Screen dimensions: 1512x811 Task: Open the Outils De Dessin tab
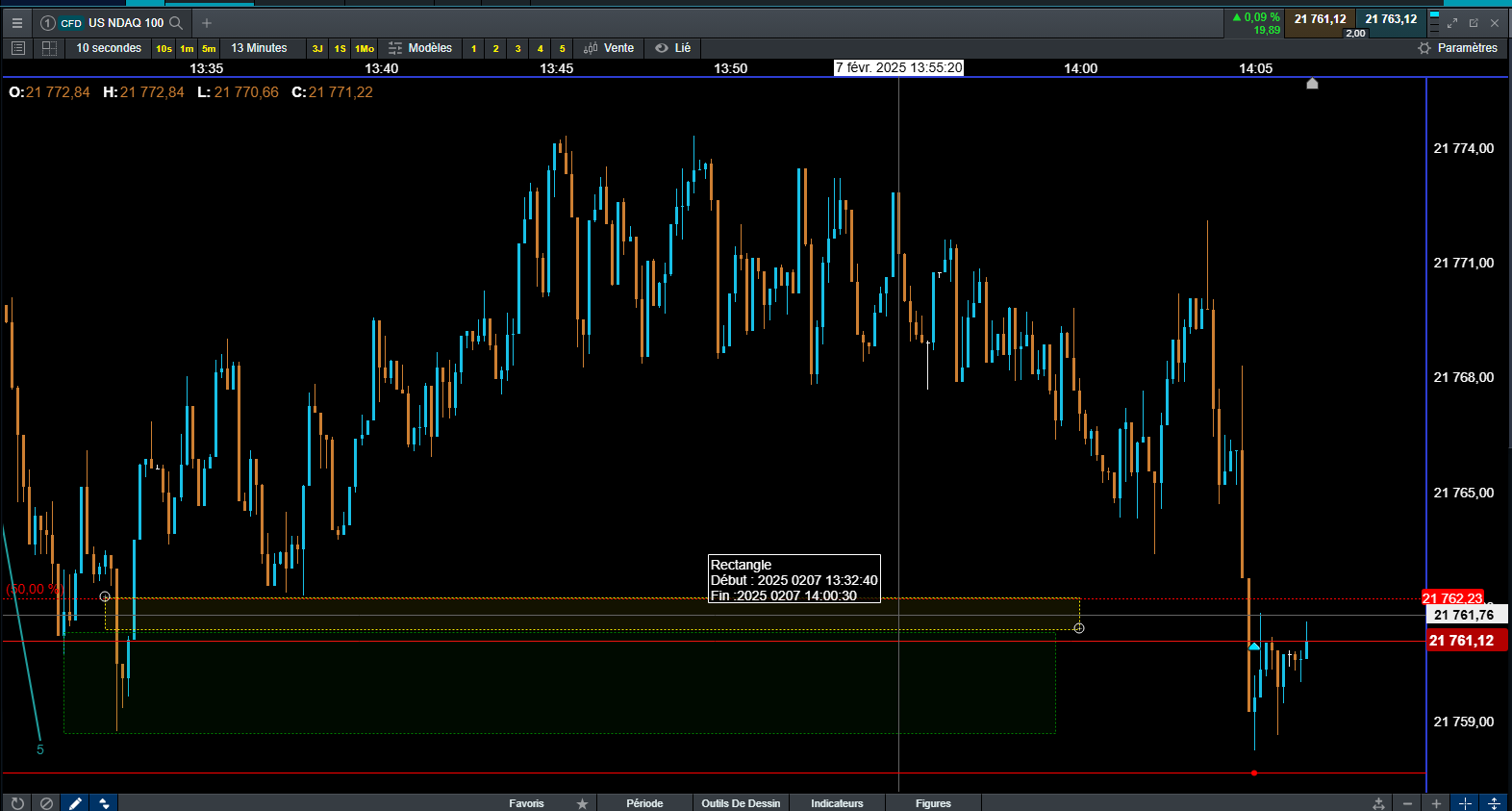[x=741, y=803]
